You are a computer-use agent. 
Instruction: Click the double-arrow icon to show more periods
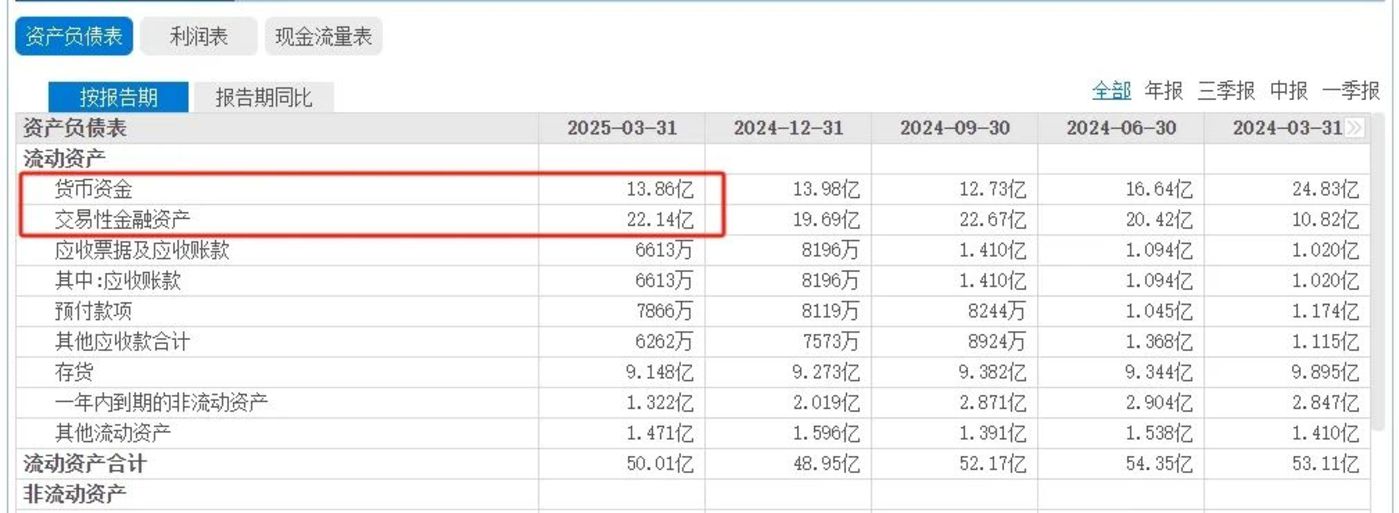coord(1355,128)
